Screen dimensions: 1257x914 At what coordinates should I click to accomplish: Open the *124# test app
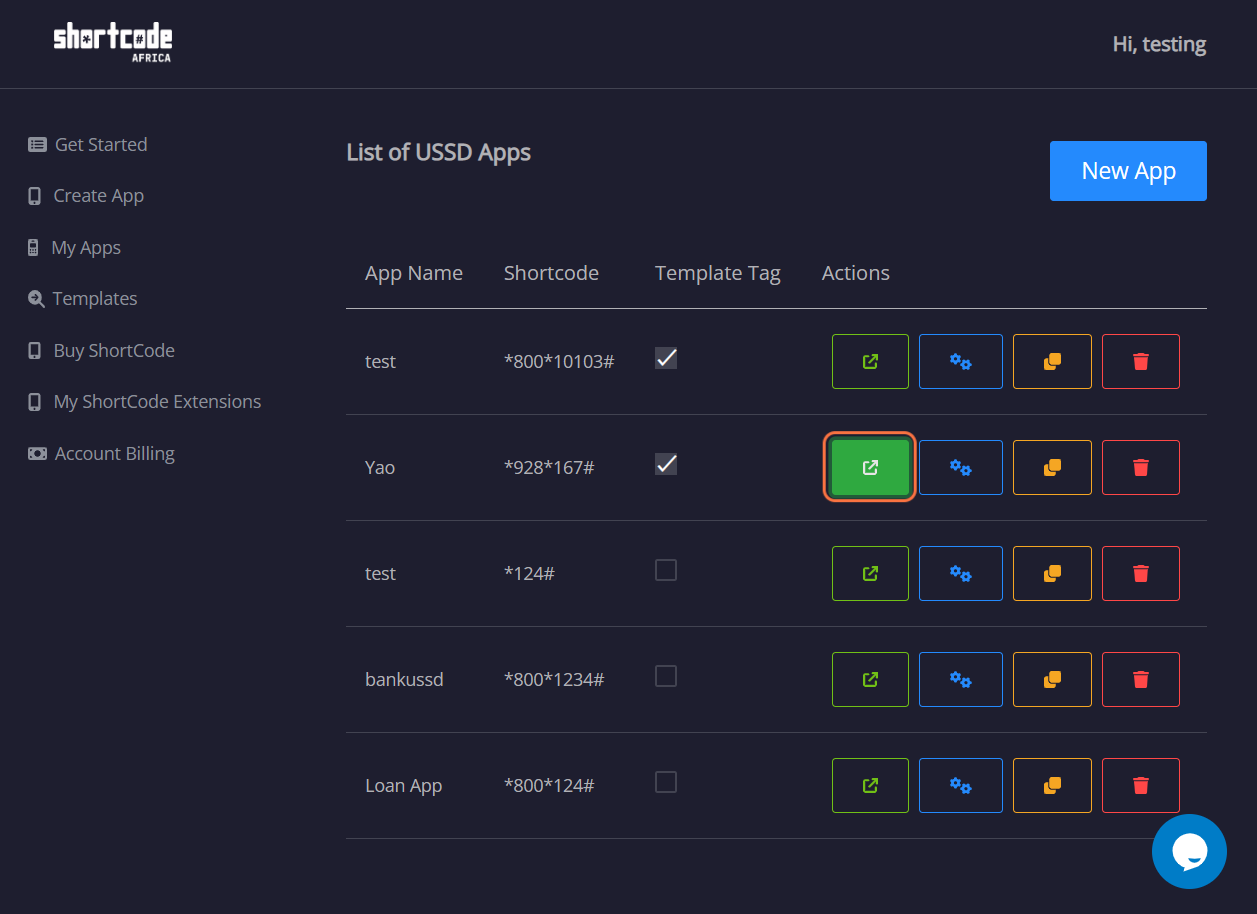pos(870,573)
